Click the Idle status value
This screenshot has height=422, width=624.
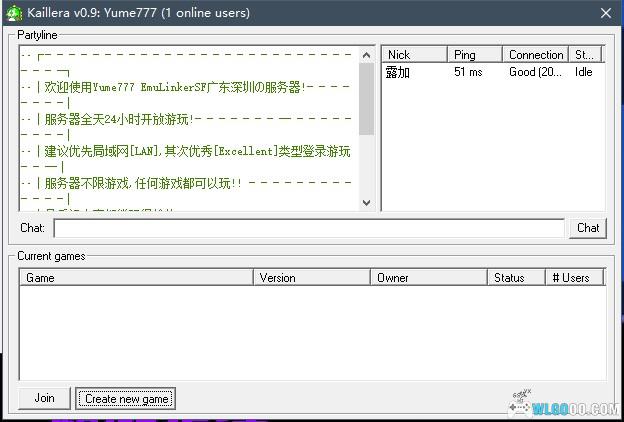coord(583,72)
